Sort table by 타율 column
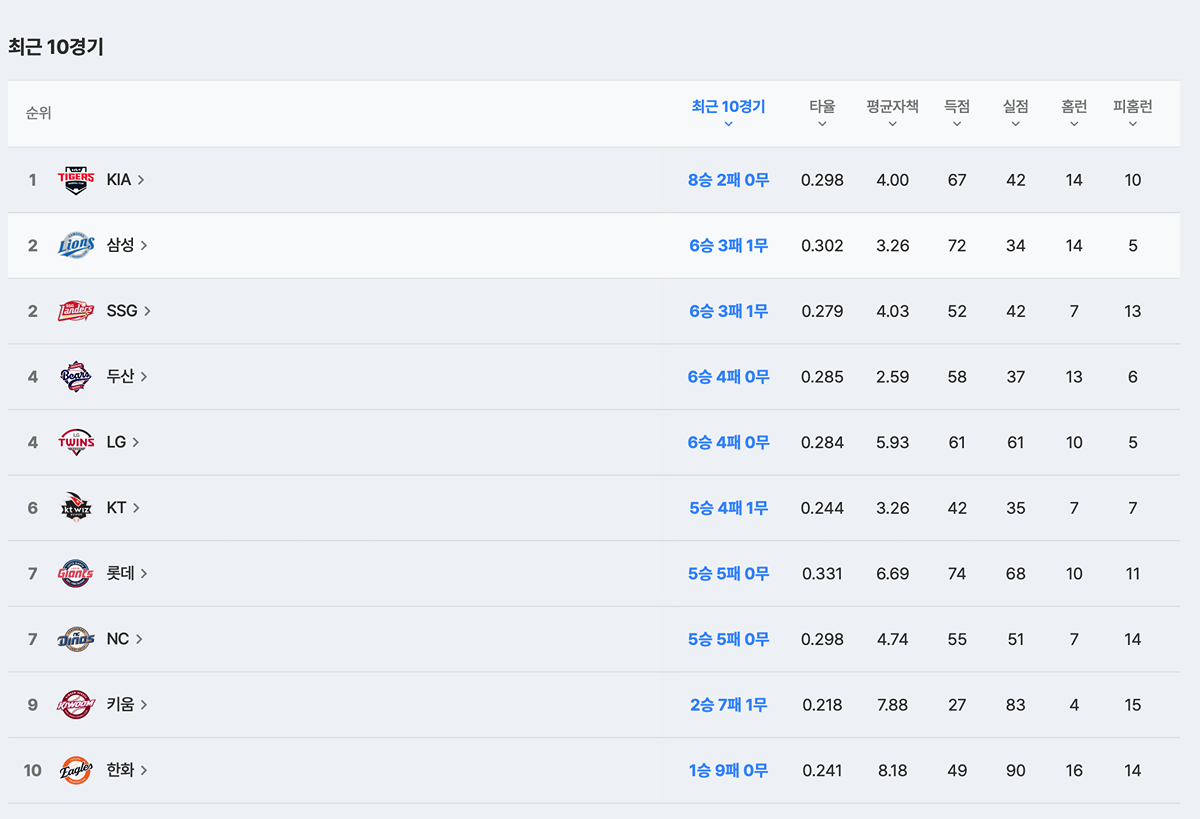 (822, 113)
